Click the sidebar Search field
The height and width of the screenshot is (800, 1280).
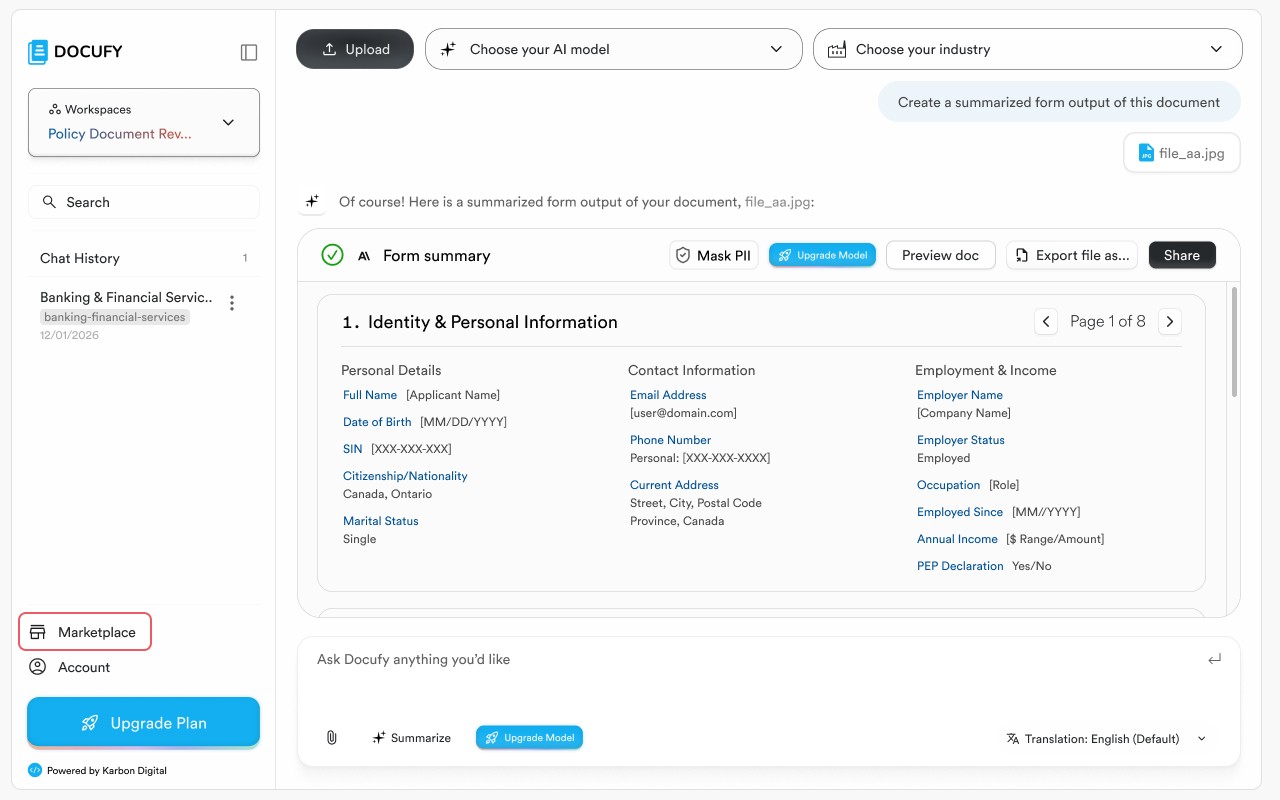point(144,202)
